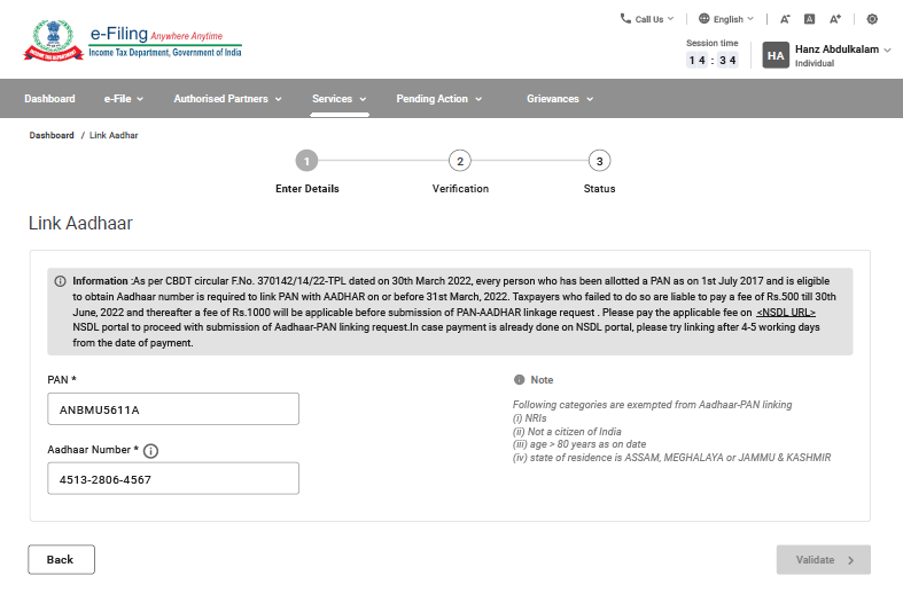Click the phone icon beside Call Us
Image resolution: width=903 pixels, height=595 pixels.
tap(626, 18)
